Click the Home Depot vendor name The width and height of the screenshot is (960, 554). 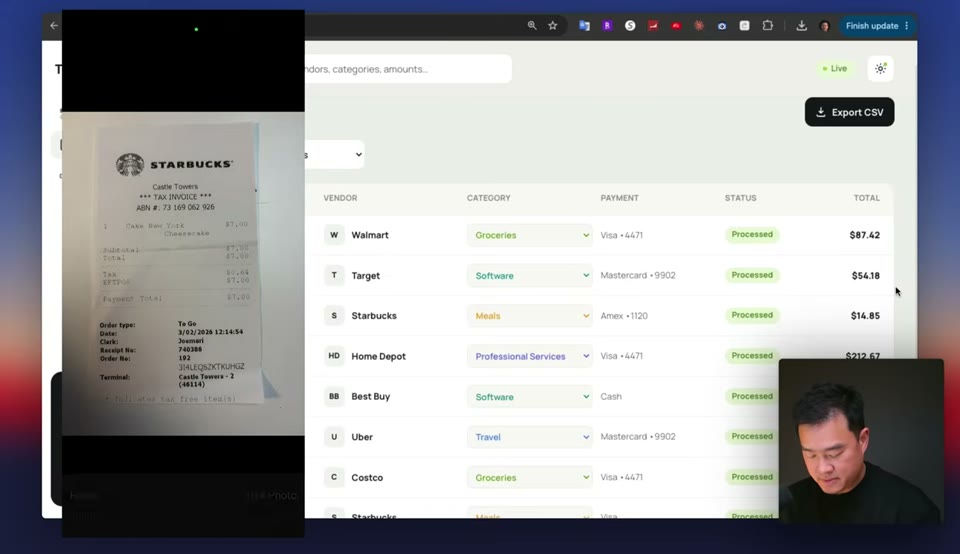coord(378,356)
